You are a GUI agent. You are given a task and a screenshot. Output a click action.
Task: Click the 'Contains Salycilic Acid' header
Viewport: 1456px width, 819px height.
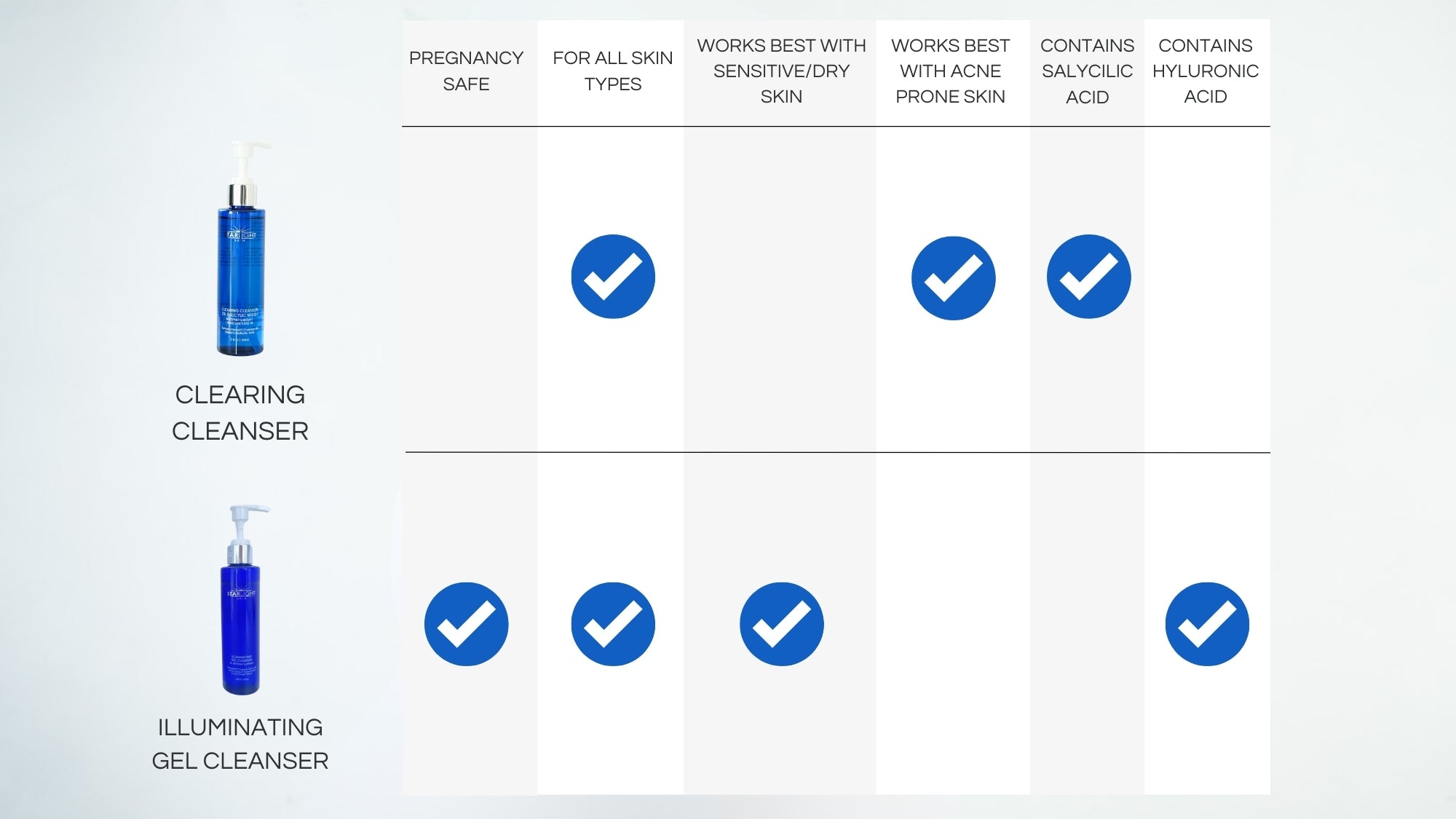(1087, 71)
